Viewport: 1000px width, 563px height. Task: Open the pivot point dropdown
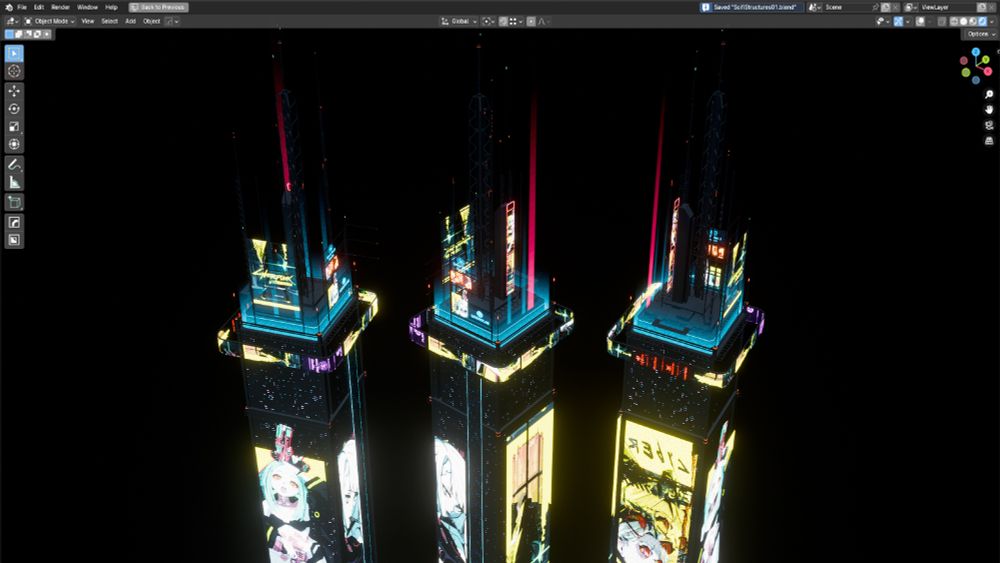point(489,21)
